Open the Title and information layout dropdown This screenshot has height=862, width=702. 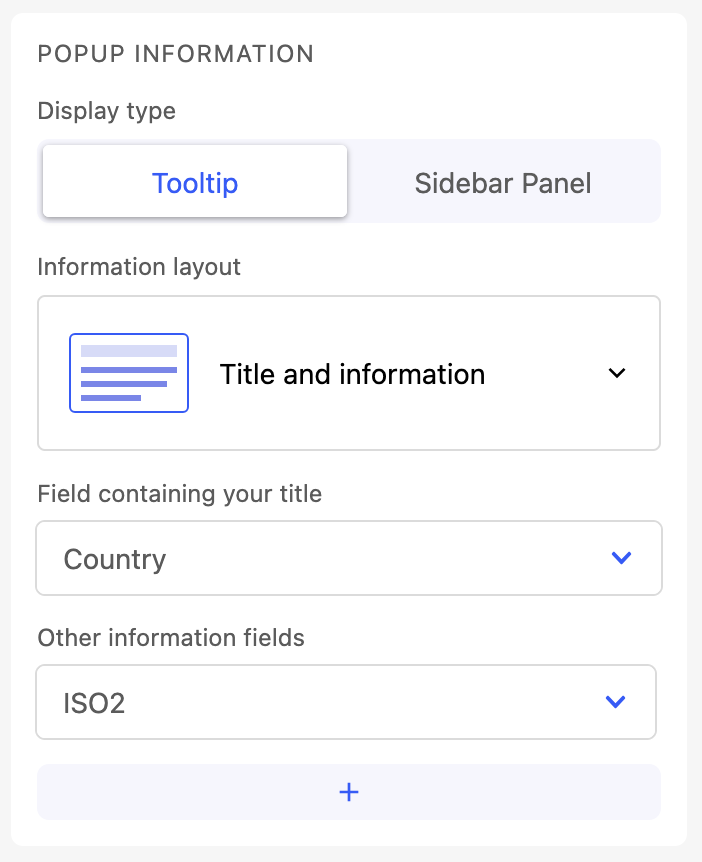[349, 373]
